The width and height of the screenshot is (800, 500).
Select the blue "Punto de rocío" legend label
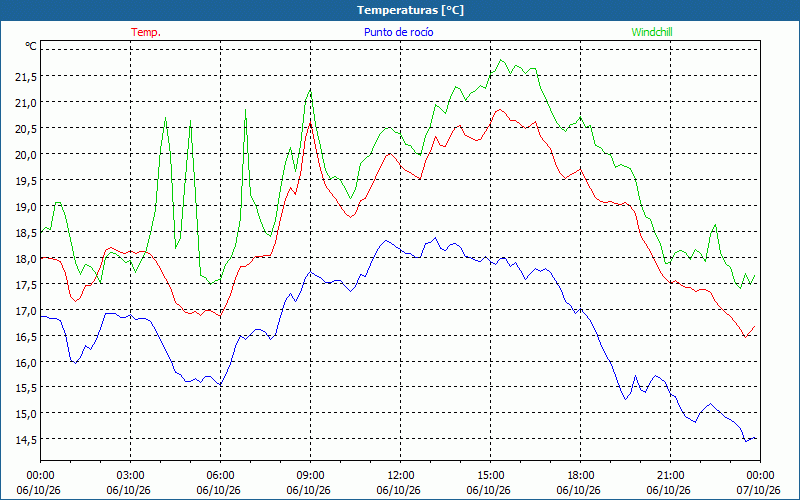point(398,32)
